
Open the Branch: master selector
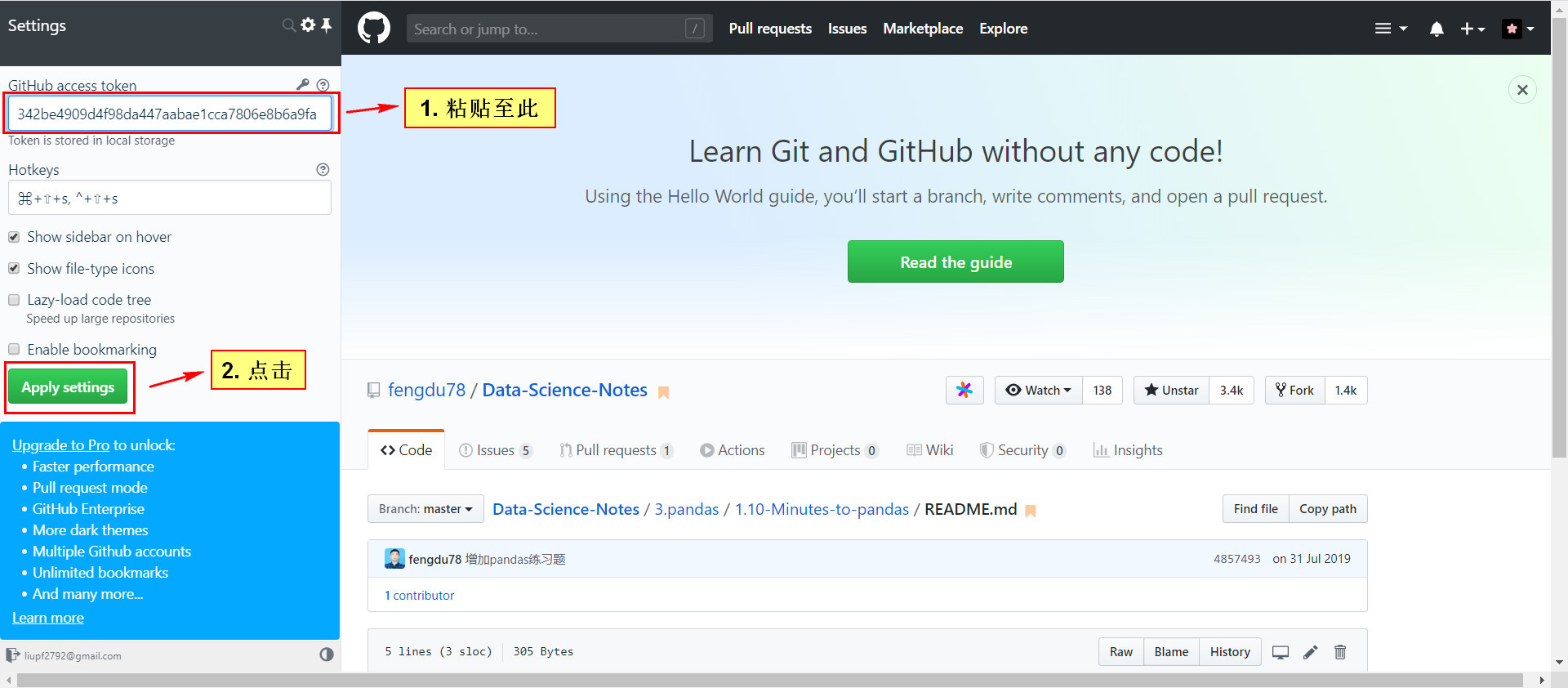click(x=425, y=509)
